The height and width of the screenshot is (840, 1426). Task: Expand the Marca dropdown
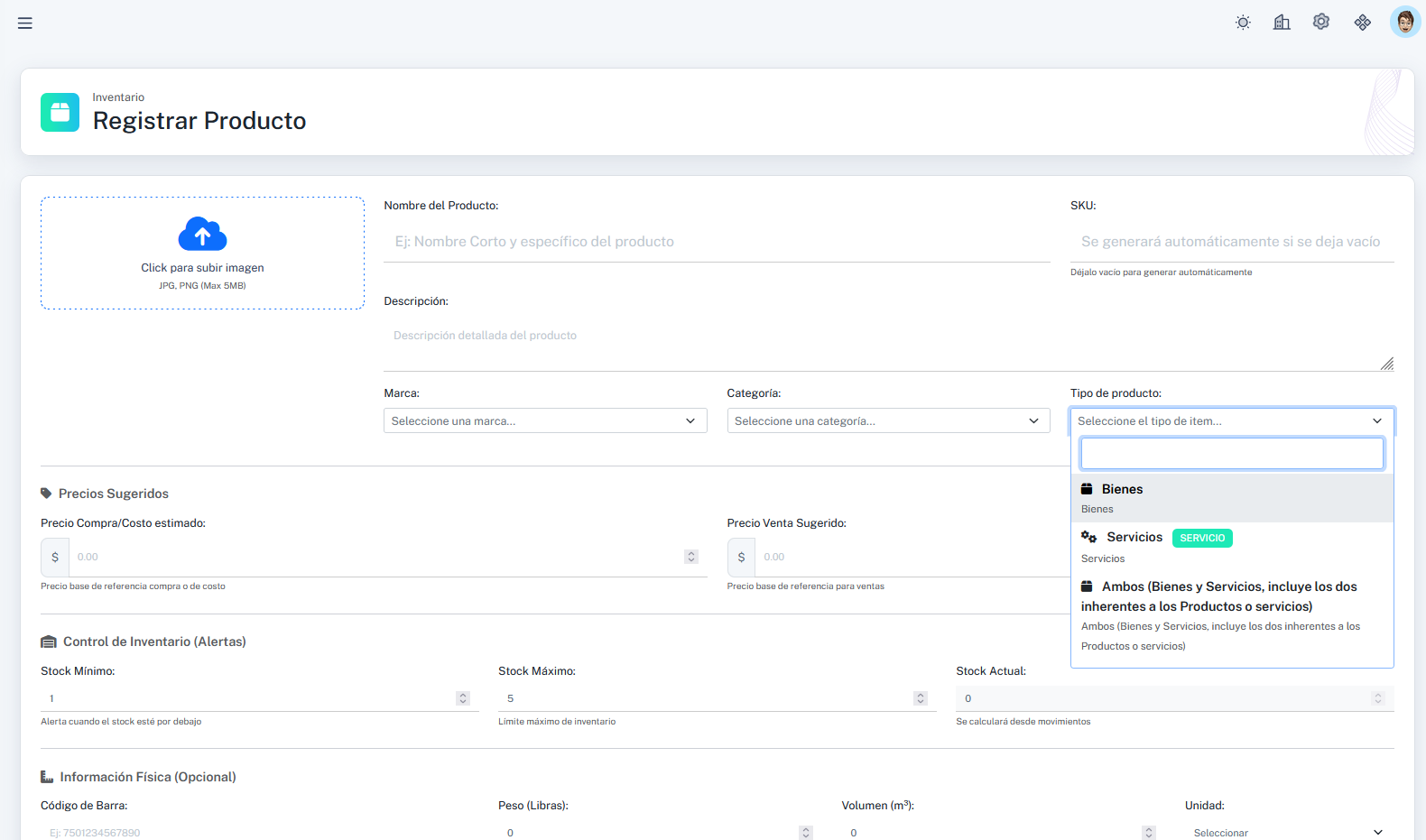click(545, 421)
